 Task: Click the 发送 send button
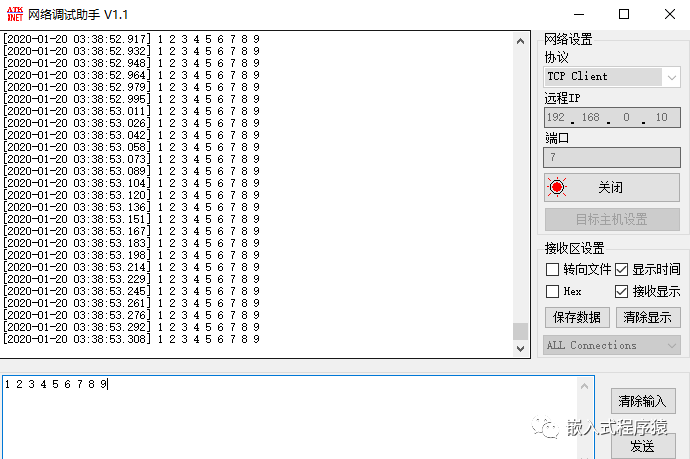tap(643, 446)
